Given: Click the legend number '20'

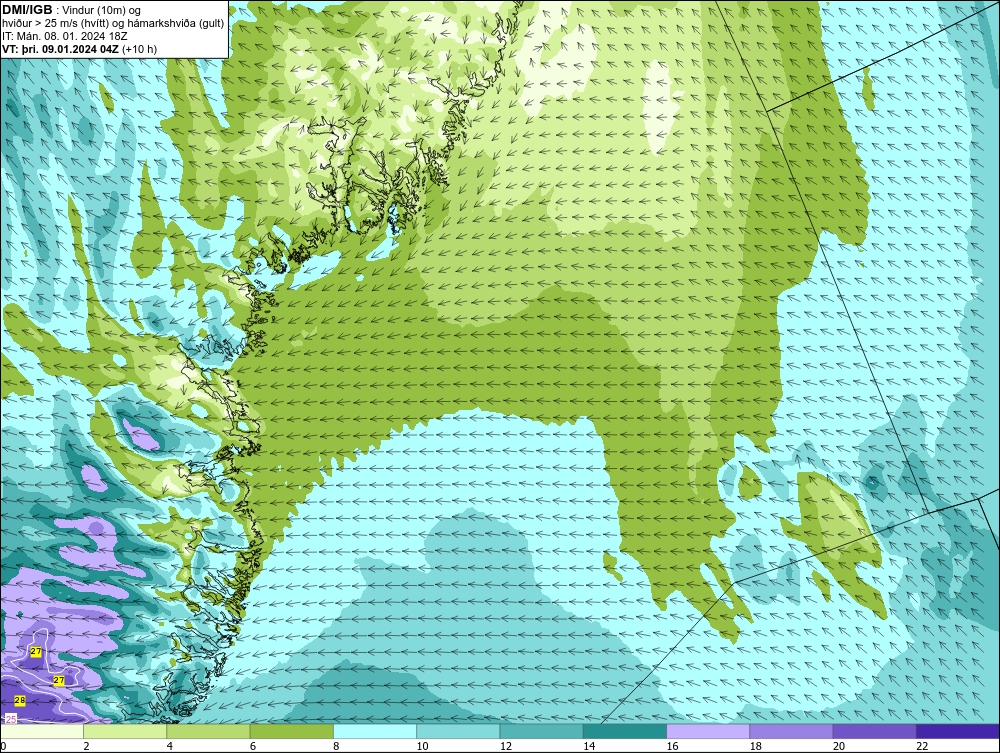Looking at the screenshot, I should (x=838, y=746).
